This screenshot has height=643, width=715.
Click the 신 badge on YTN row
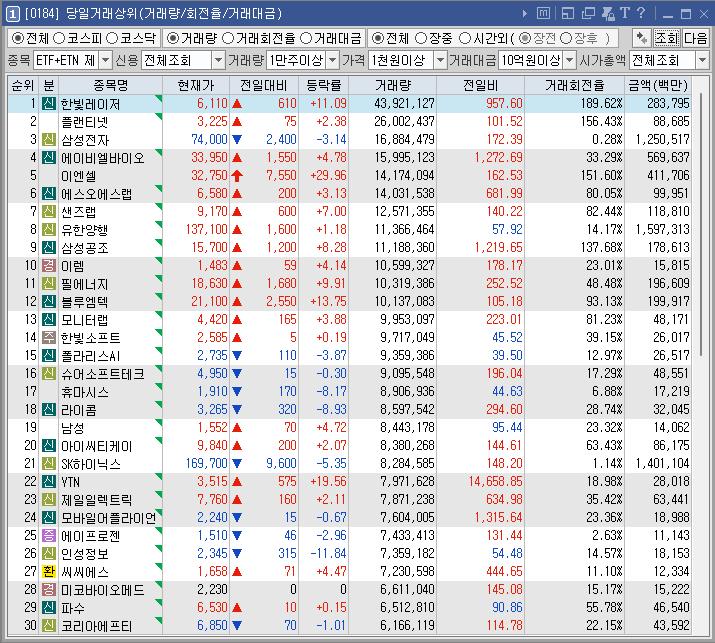click(49, 482)
